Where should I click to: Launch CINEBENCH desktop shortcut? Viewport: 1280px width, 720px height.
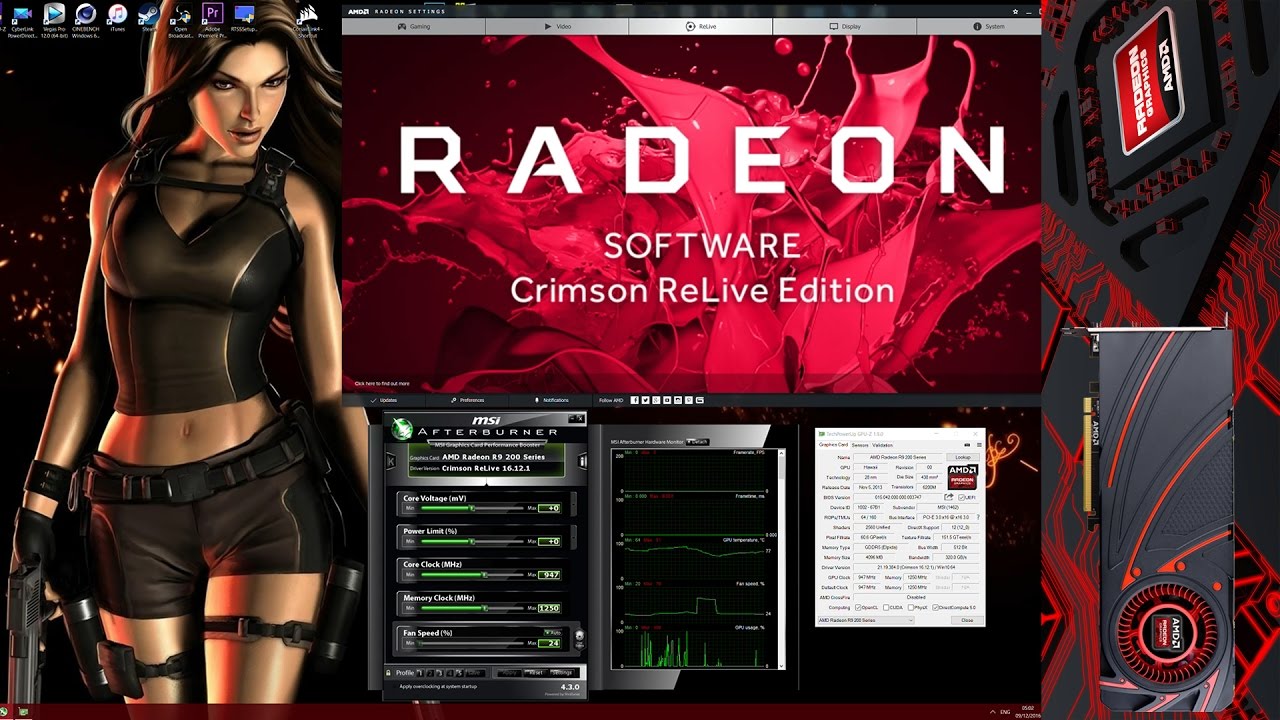(87, 20)
